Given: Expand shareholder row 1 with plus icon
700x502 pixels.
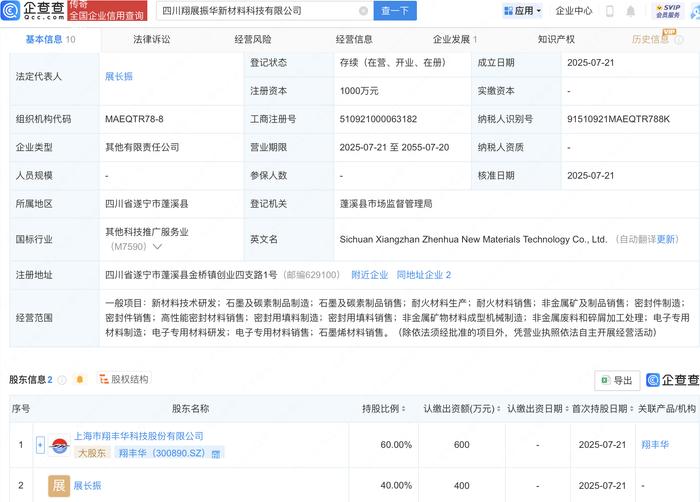Looking at the screenshot, I should pyautogui.click(x=40, y=445).
